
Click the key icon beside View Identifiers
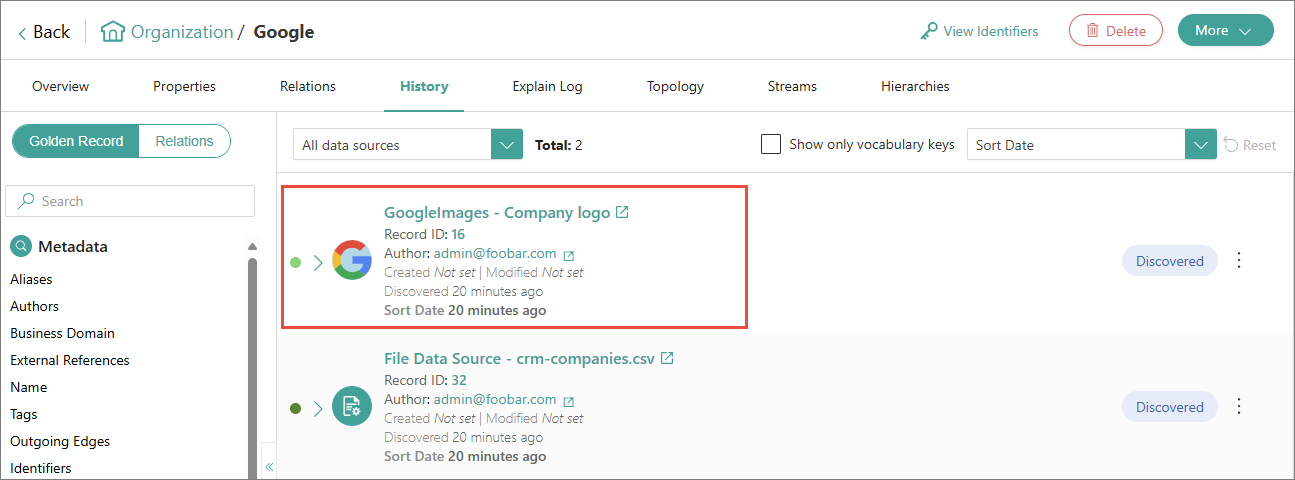point(929,31)
